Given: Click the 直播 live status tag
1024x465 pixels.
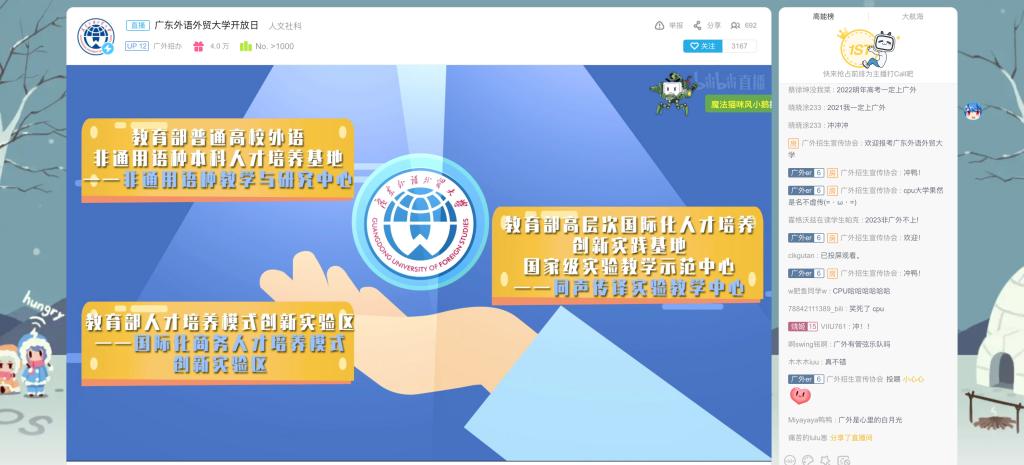Looking at the screenshot, I should (x=138, y=25).
